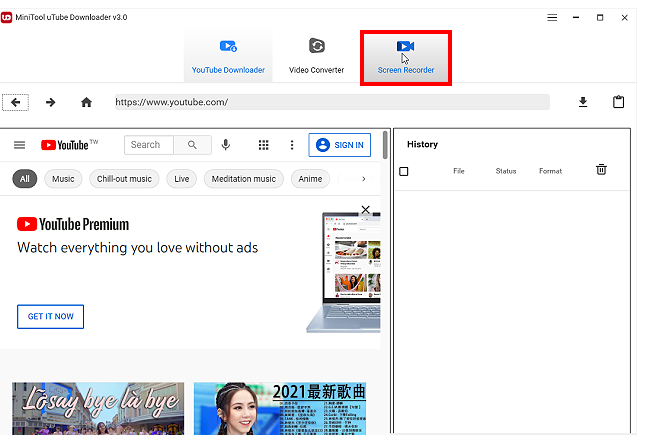Viewport: 652px width, 436px height.
Task: Click the File column header
Action: point(459,171)
